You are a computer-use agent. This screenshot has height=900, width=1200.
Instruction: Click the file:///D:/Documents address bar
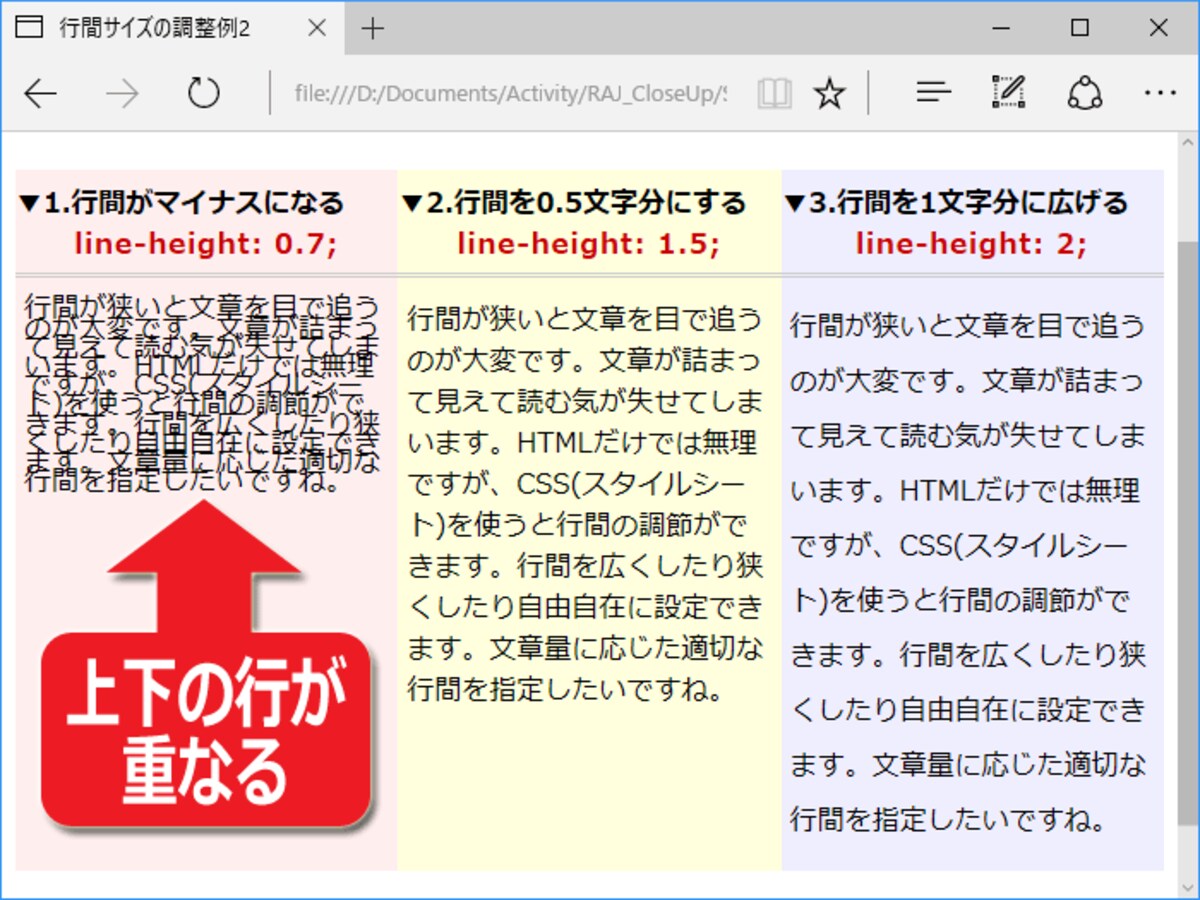pos(510,94)
